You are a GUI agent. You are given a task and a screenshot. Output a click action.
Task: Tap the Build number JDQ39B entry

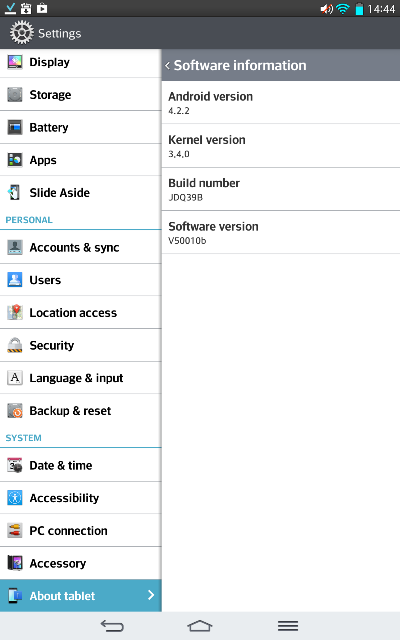[281, 189]
